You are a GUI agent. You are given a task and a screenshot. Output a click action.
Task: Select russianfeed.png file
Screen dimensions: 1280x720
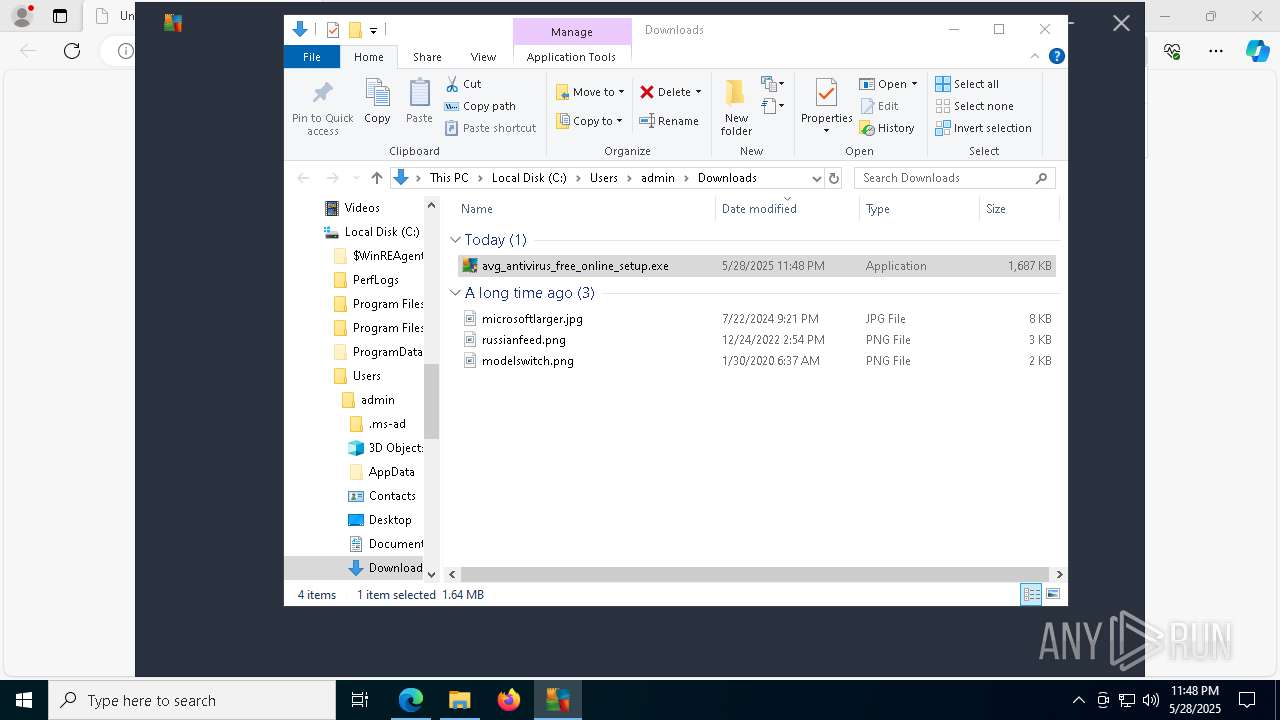(755, 340)
